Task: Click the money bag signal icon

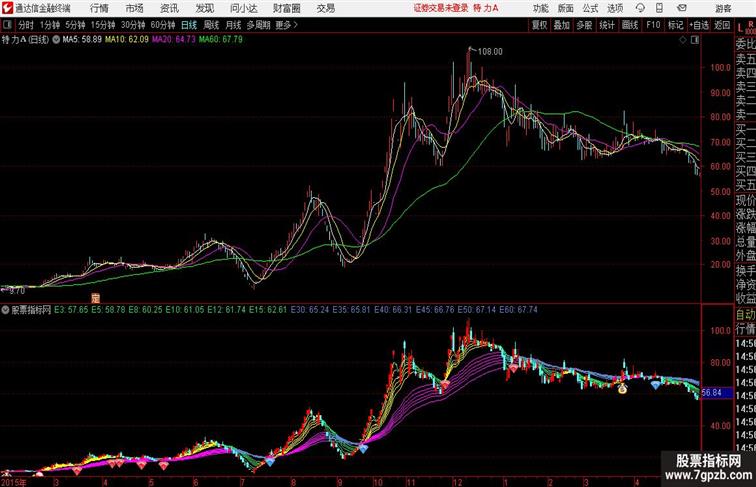Action: pyautogui.click(x=622, y=388)
